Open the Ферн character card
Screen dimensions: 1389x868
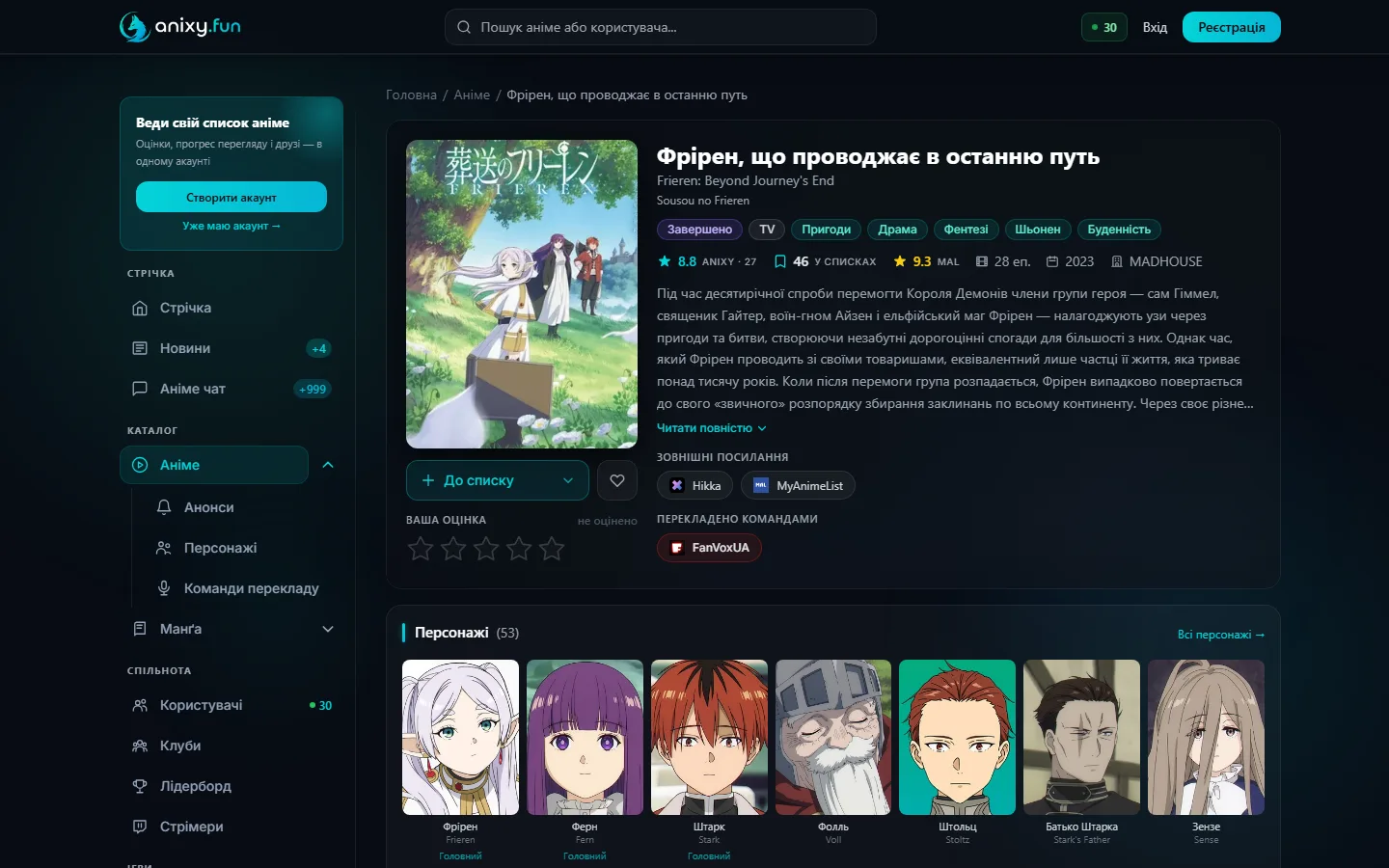585,760
